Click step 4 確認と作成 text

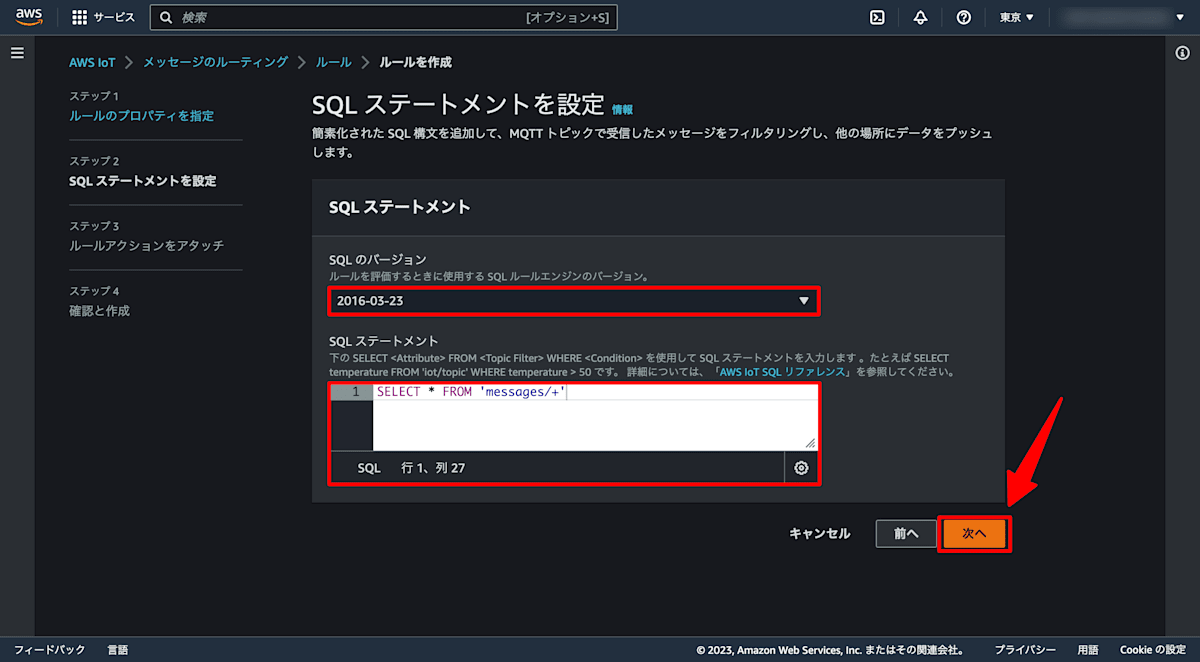point(99,311)
